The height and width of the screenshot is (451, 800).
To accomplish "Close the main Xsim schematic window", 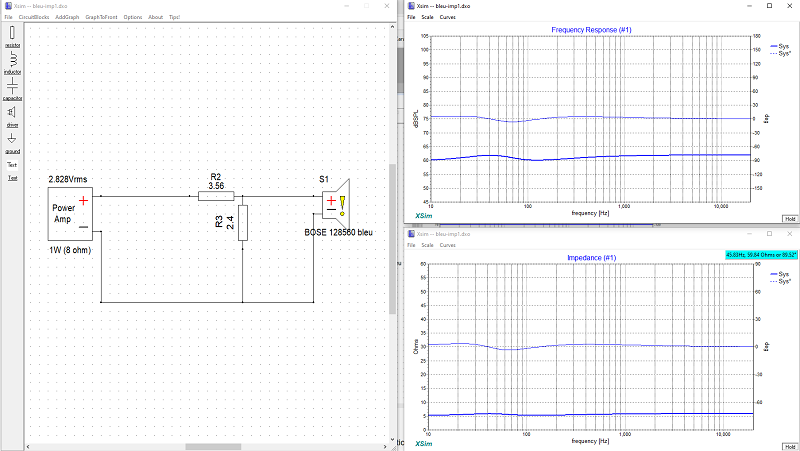I will click(387, 6).
